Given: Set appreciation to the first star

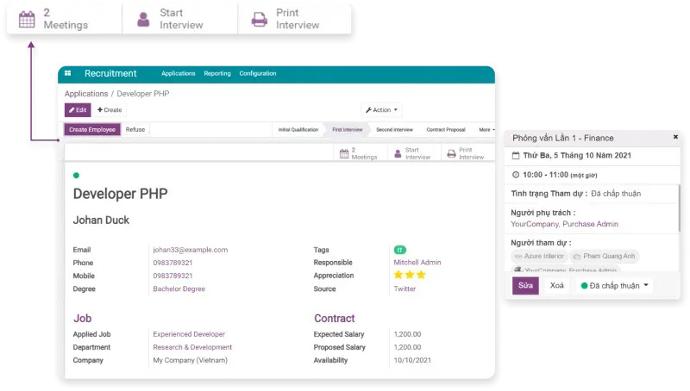Looking at the screenshot, I should point(398,275).
